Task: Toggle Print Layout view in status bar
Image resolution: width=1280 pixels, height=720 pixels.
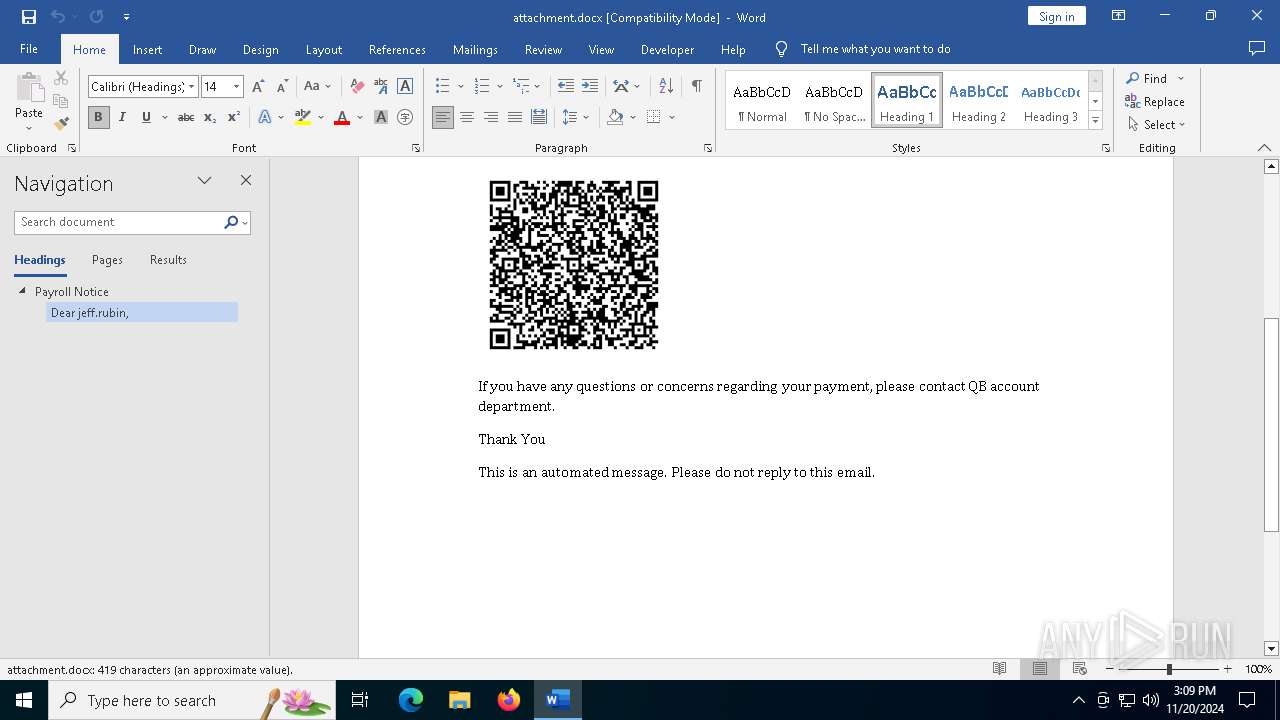Action: coord(1039,669)
